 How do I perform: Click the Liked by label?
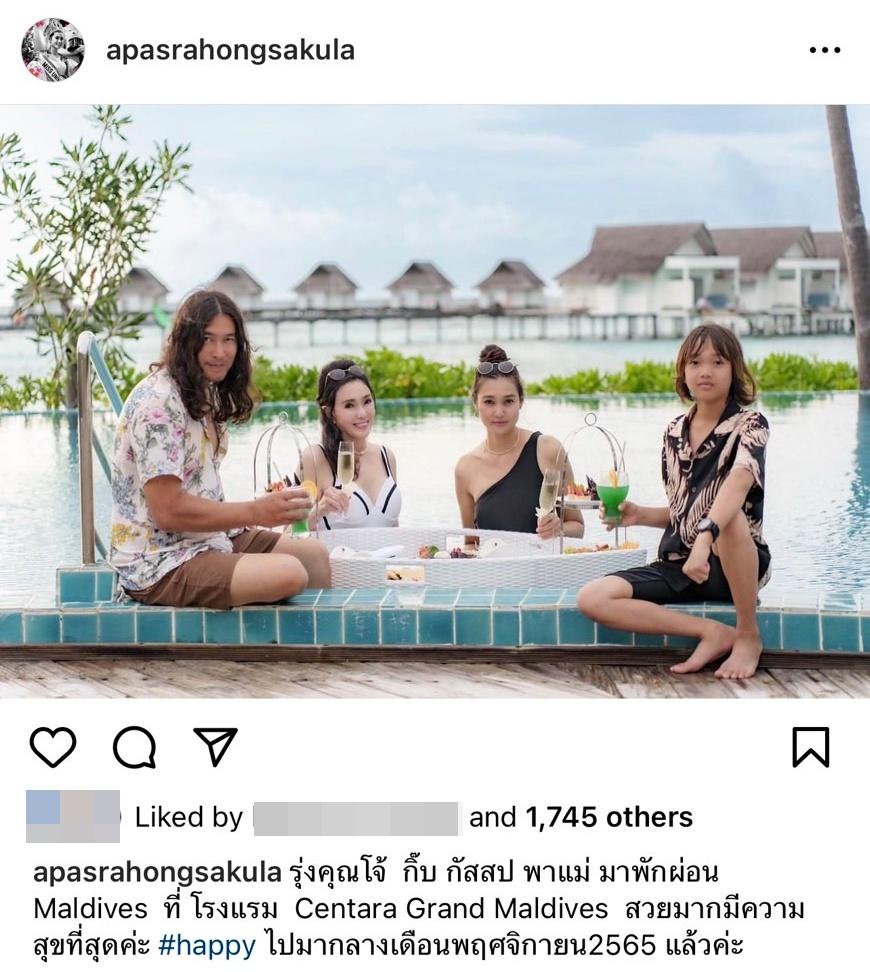189,818
